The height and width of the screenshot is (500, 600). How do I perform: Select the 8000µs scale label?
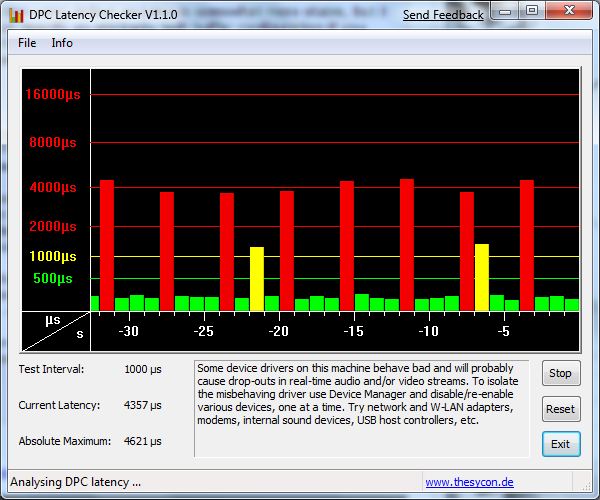(x=53, y=142)
